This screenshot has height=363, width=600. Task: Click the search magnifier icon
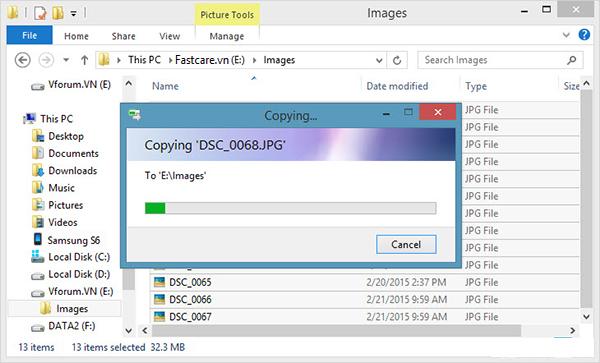point(571,60)
